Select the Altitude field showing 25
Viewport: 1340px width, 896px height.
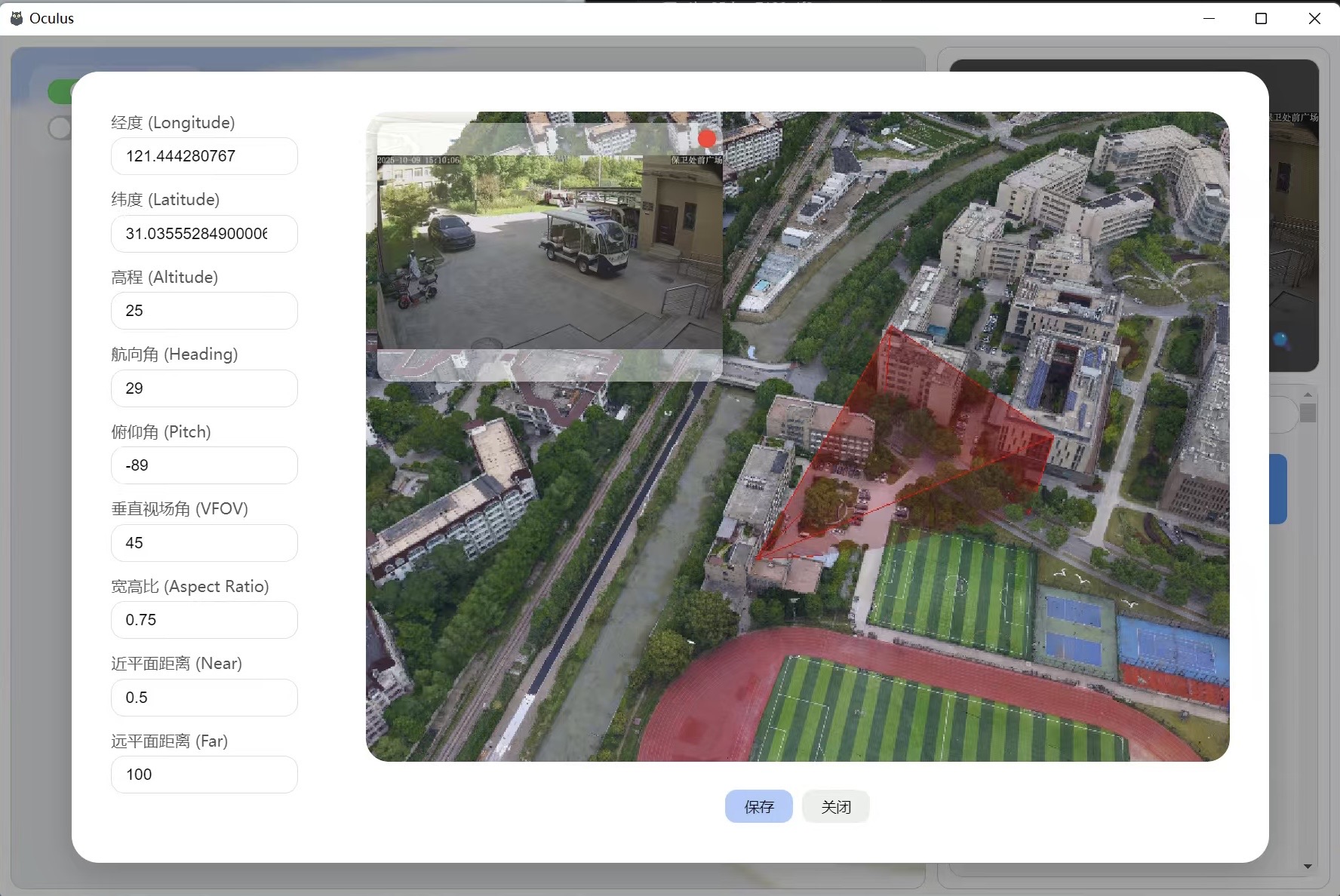coord(204,311)
